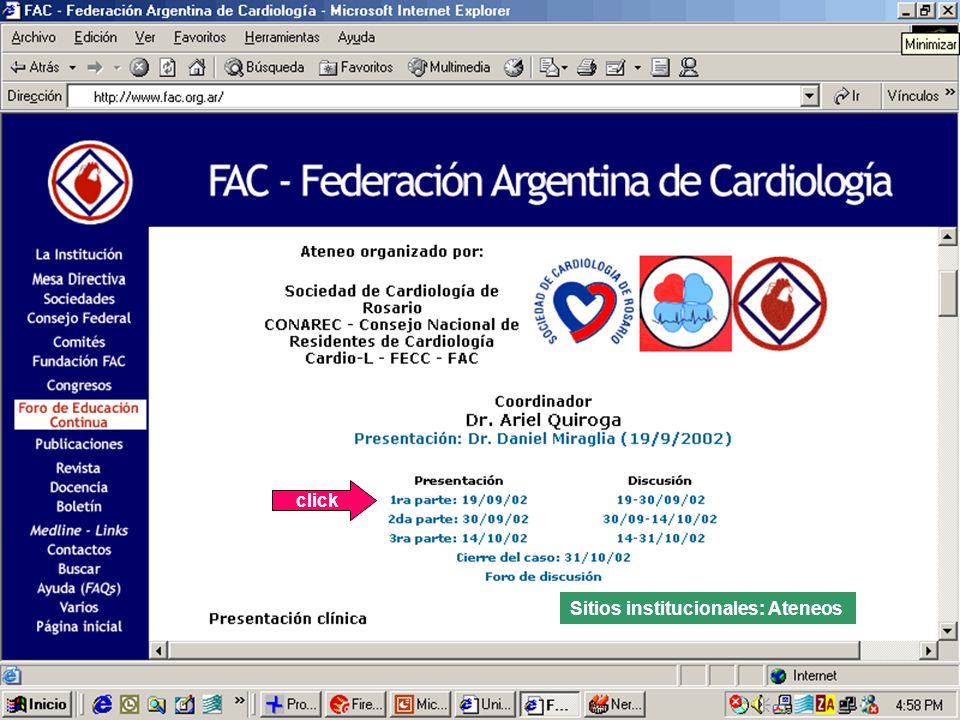960x720 pixels.
Task: Click the History icon in toolbar
Action: click(514, 67)
